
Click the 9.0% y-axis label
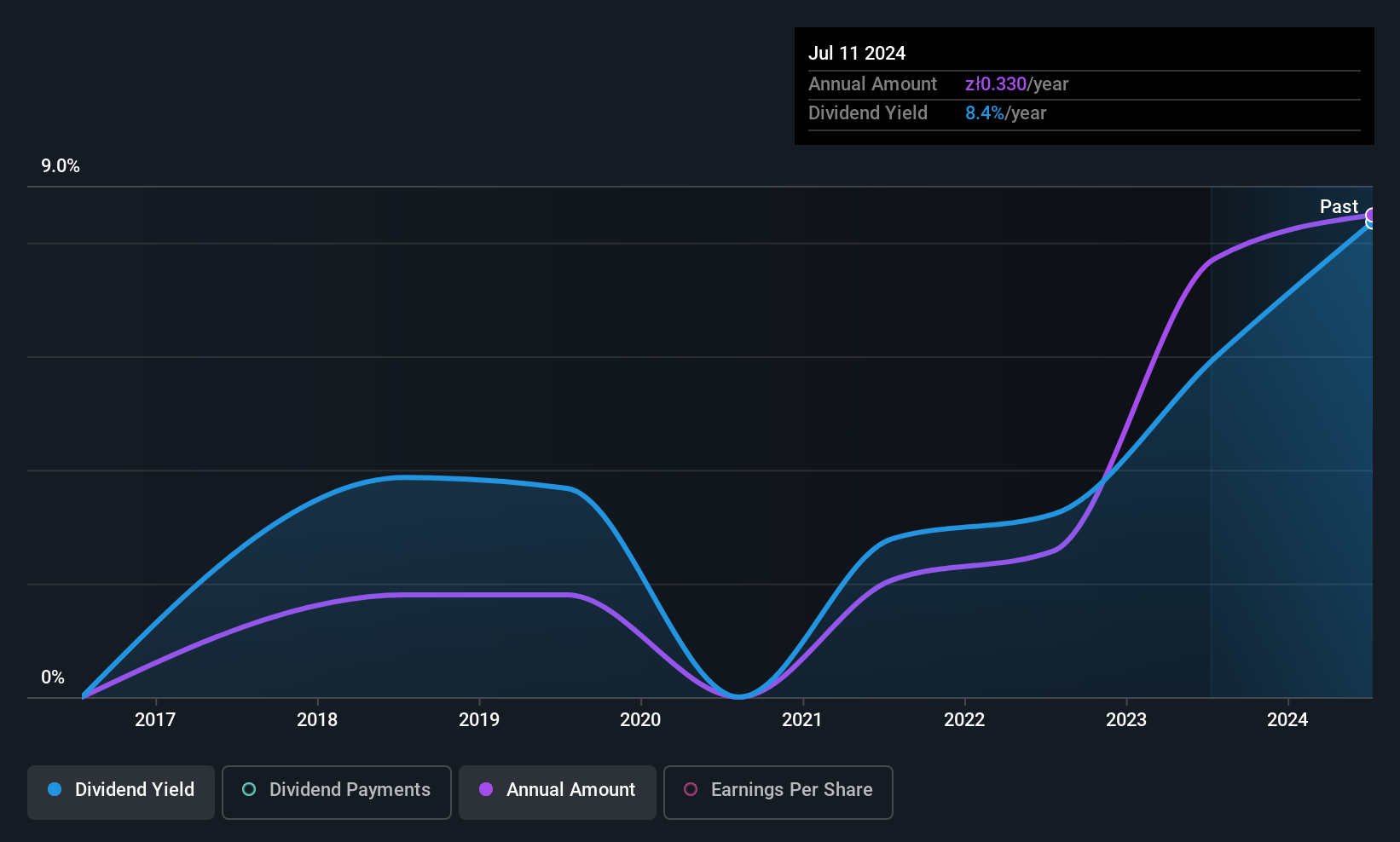pyautogui.click(x=61, y=166)
